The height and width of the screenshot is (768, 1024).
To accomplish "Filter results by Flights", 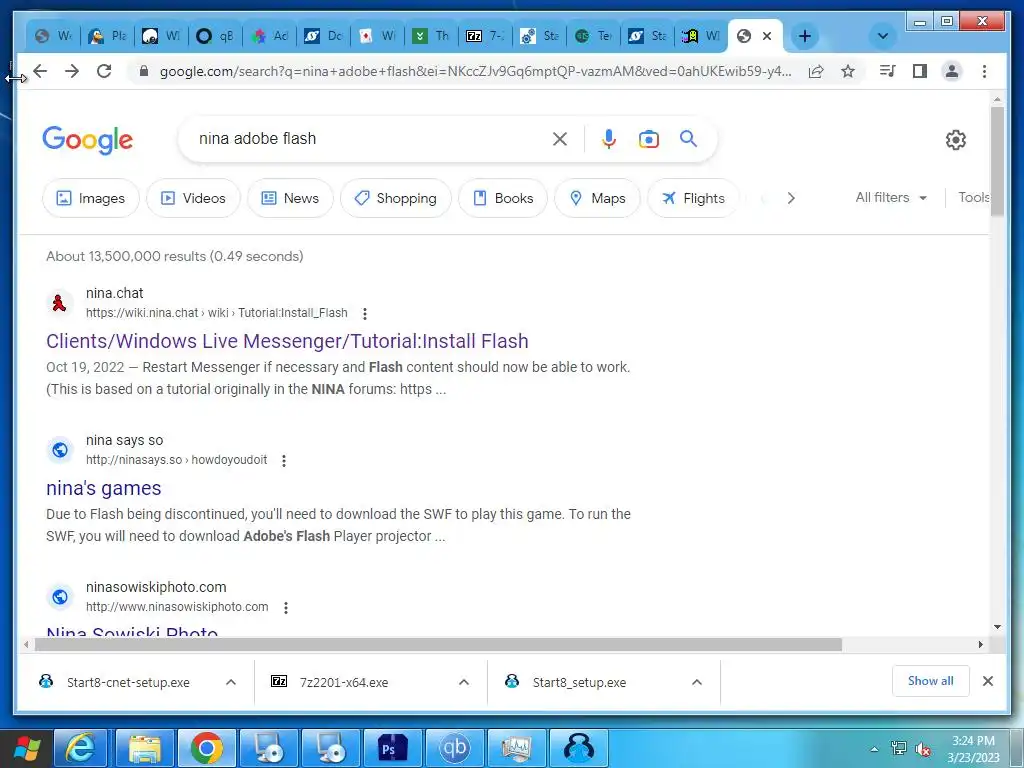I will point(693,198).
